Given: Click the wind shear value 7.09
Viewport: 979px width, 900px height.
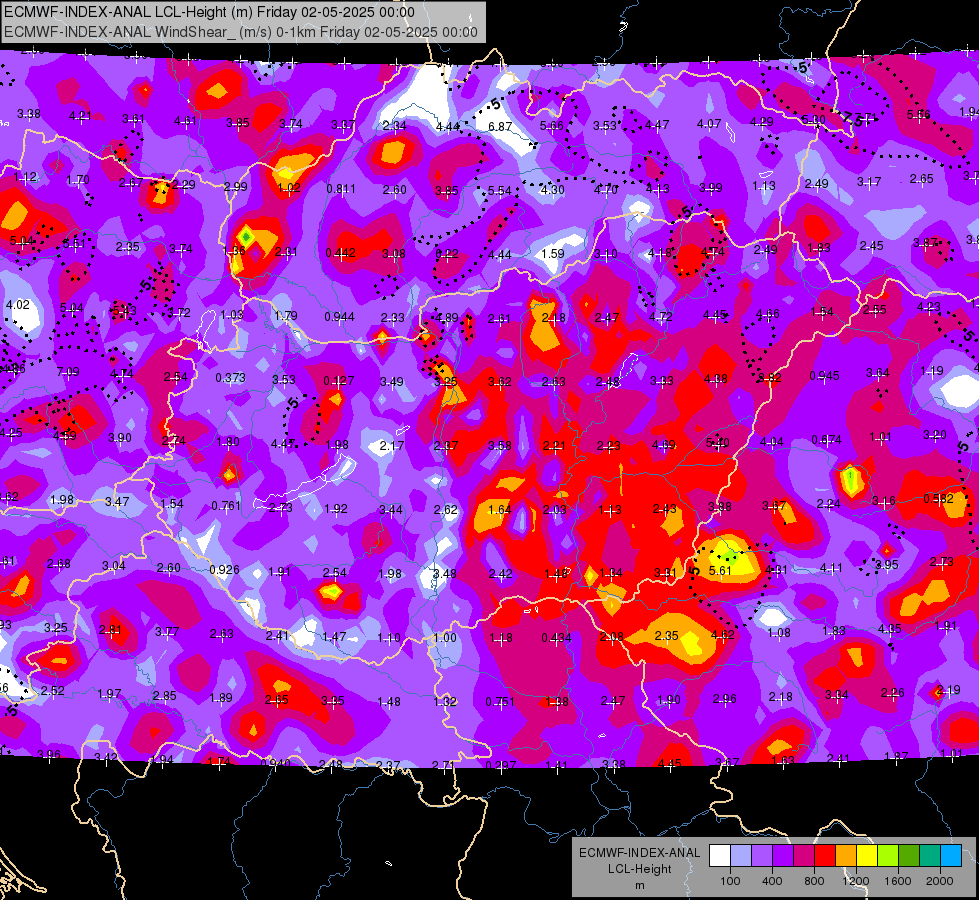Looking at the screenshot, I should click(68, 372).
